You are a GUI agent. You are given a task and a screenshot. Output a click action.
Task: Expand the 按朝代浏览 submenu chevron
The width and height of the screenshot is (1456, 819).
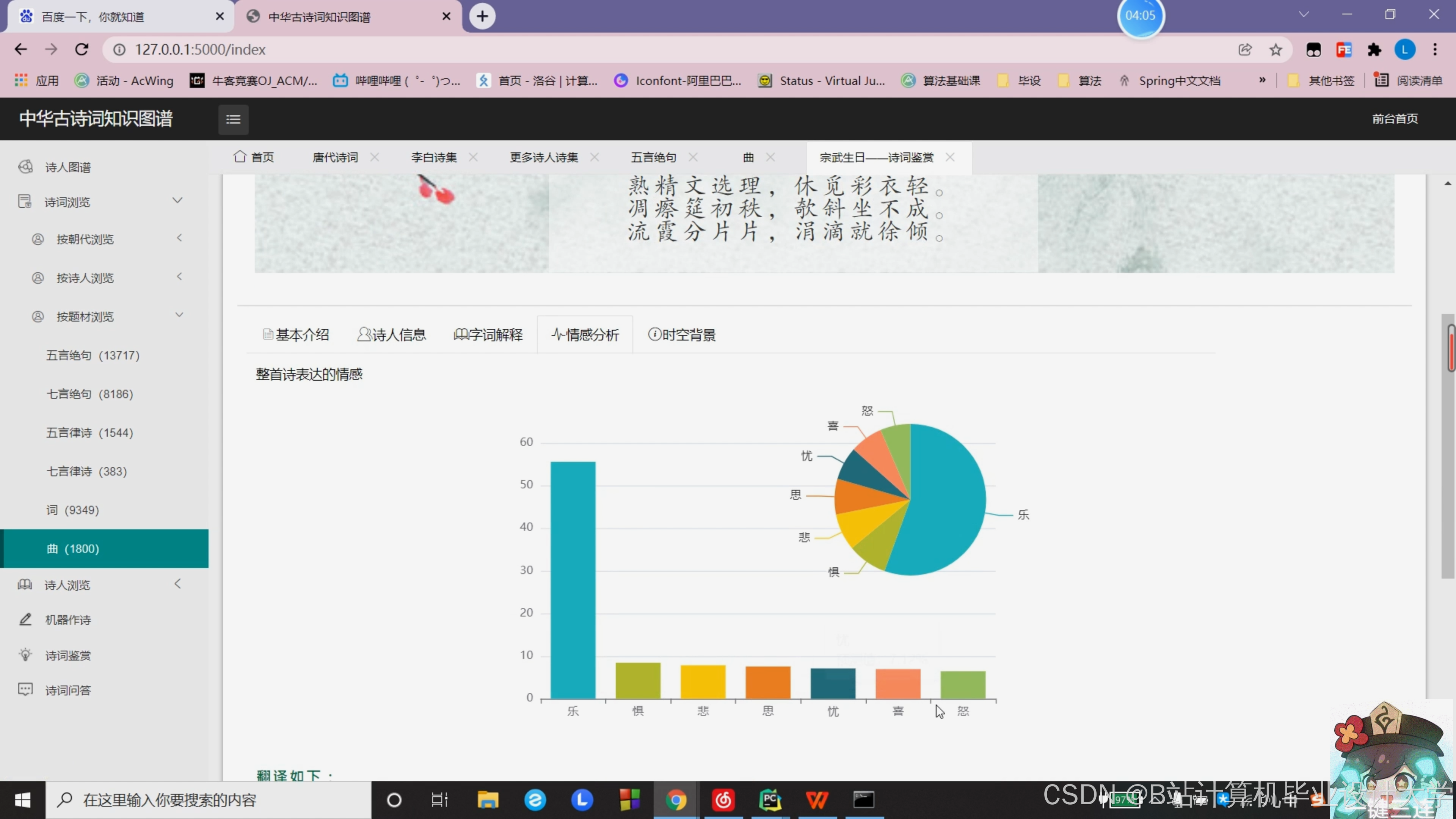179,238
